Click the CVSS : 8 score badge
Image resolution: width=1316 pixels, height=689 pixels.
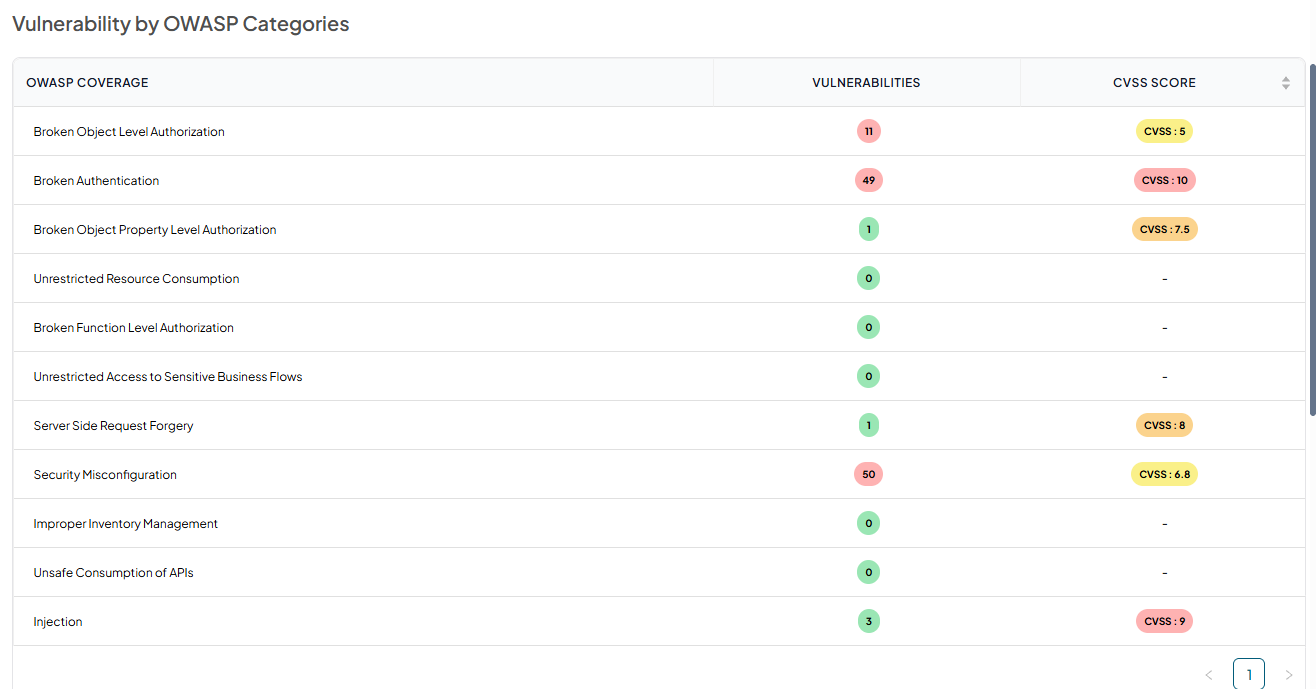tap(1164, 425)
